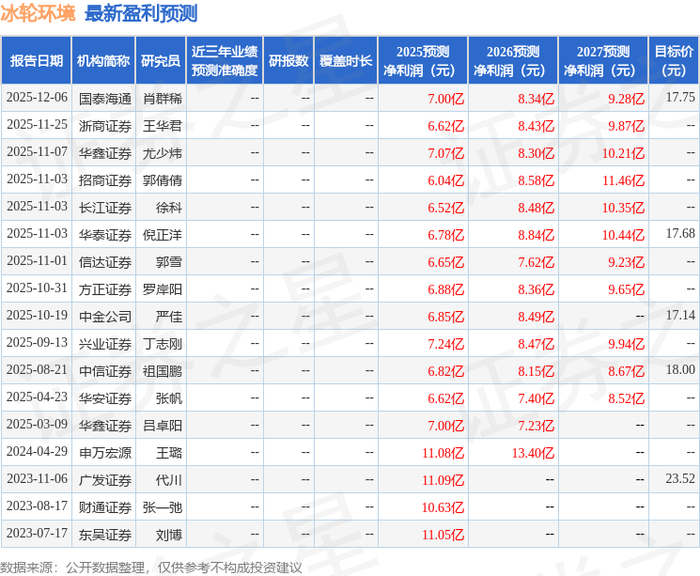
Task: Click the 冰轮环境 title text
Action: pyautogui.click(x=38, y=14)
